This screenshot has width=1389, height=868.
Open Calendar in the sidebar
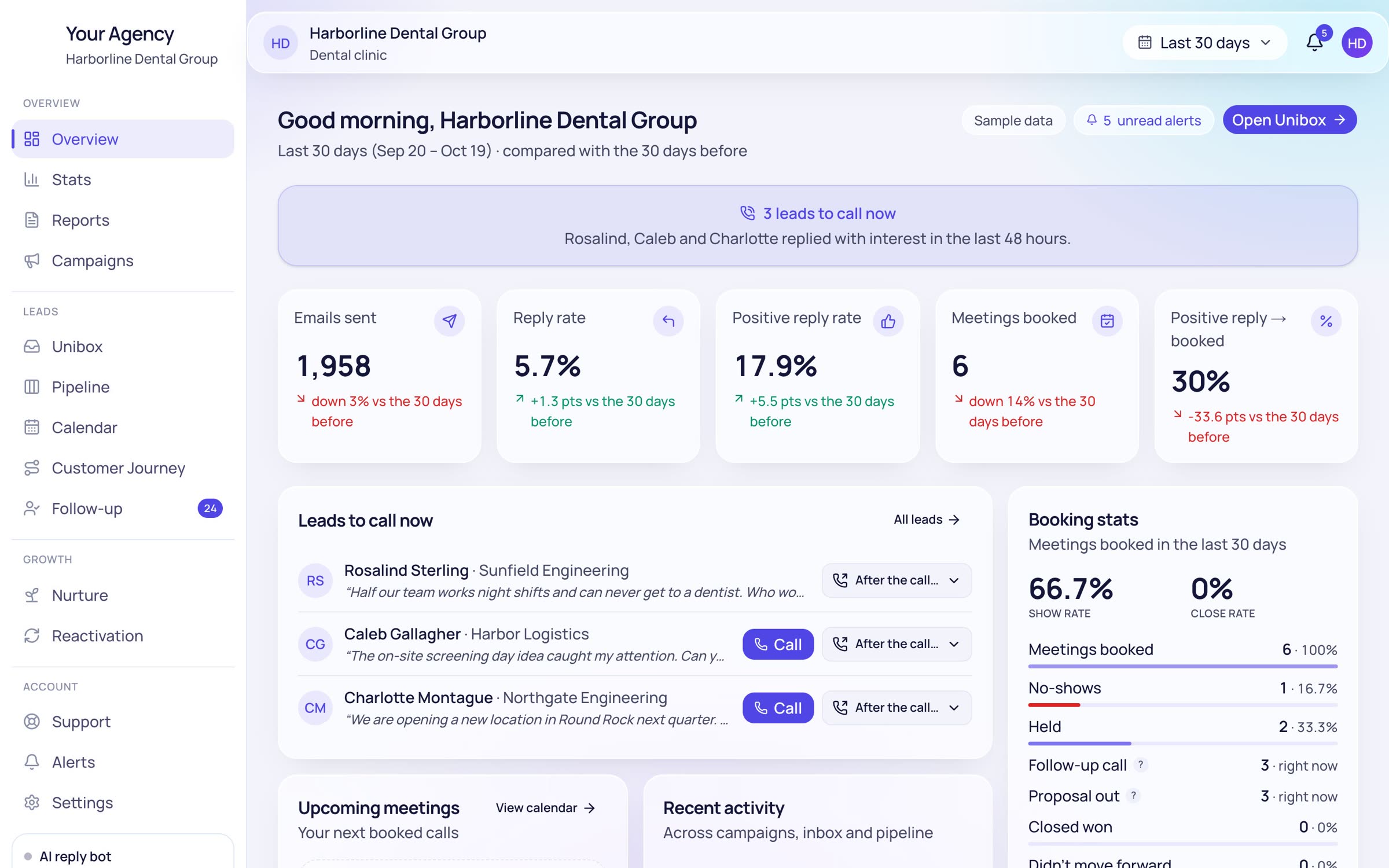click(x=123, y=427)
